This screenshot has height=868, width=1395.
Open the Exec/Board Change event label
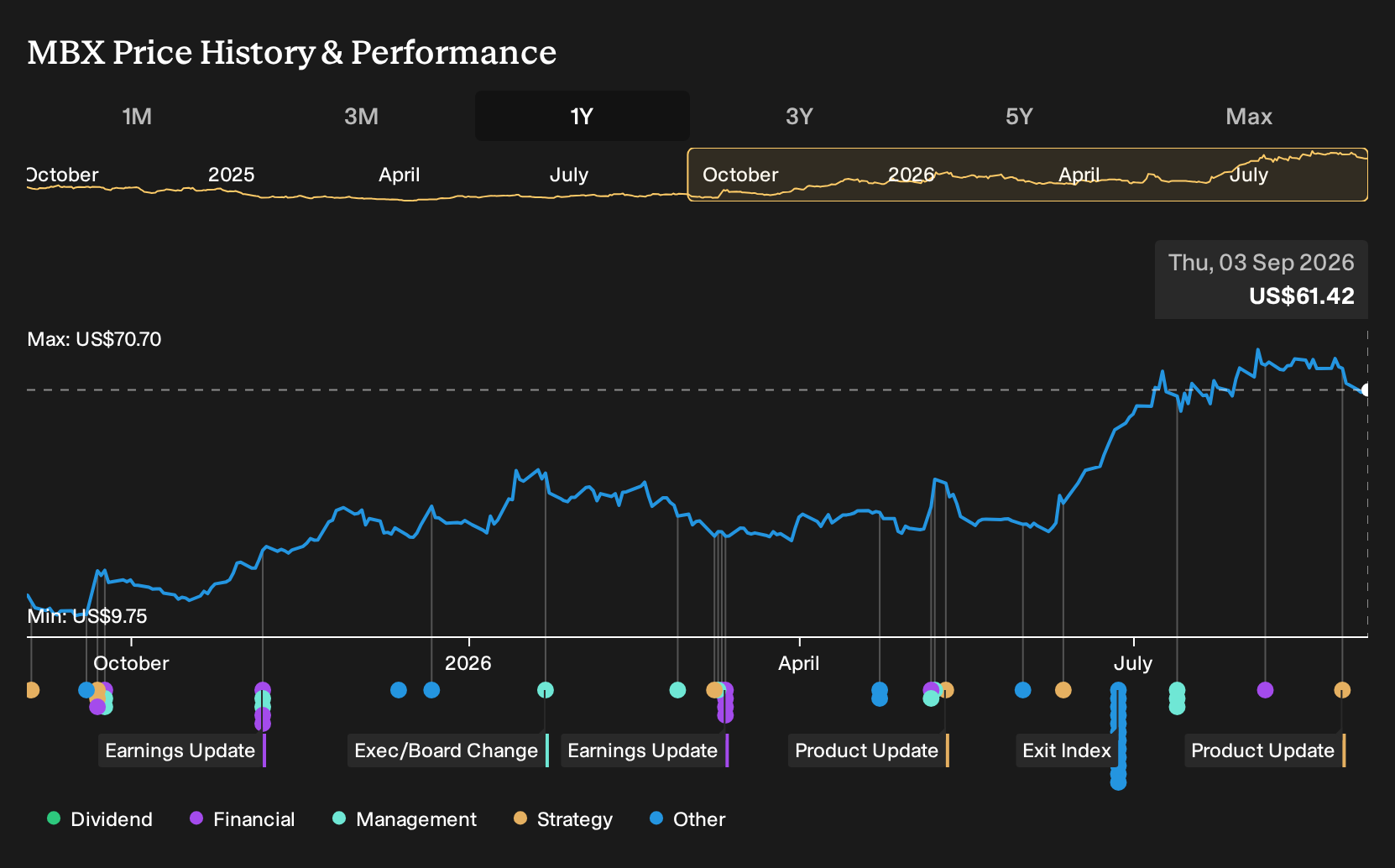[x=447, y=750]
